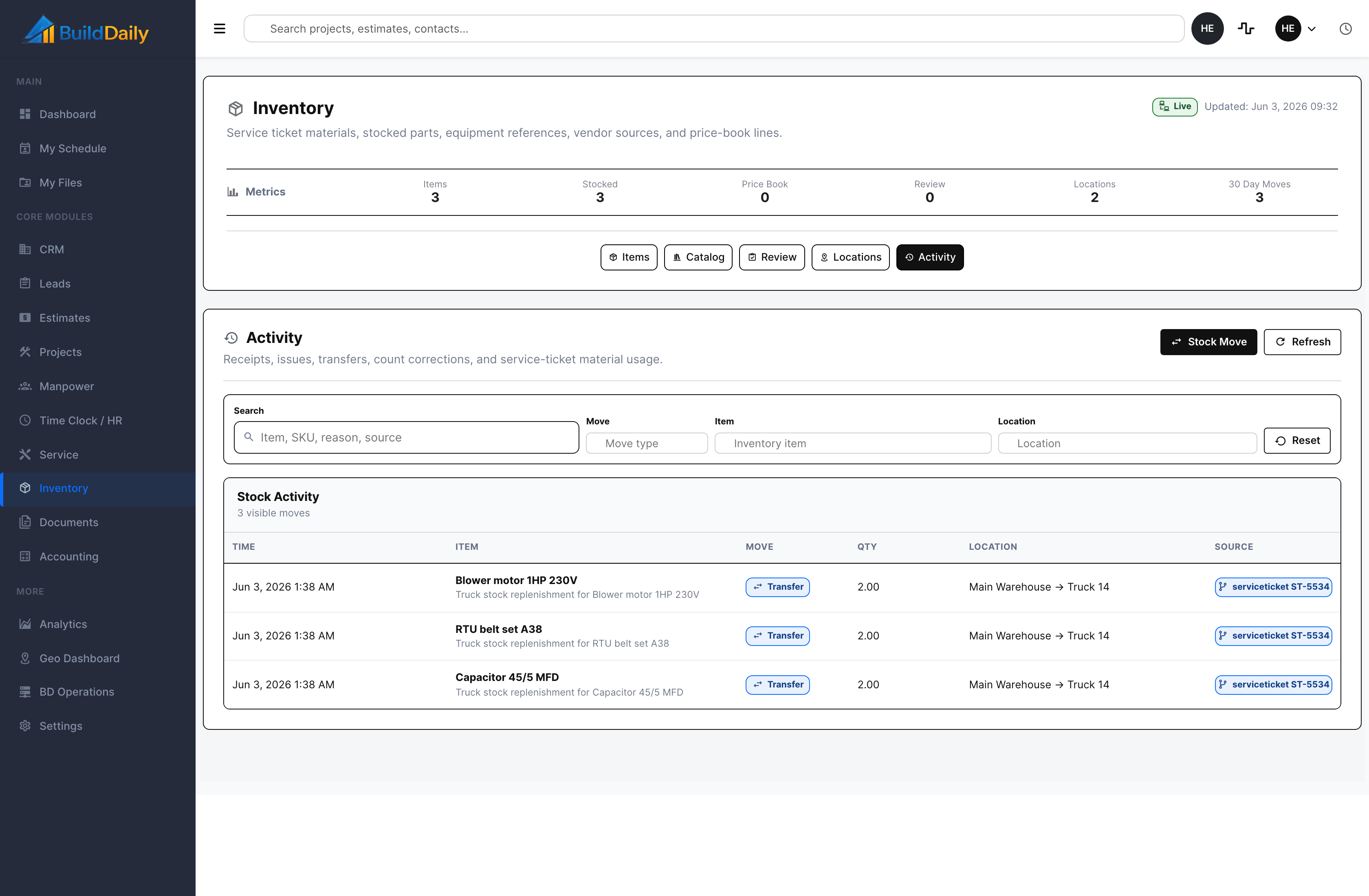Click the Live status badge
The image size is (1369, 896).
point(1175,106)
